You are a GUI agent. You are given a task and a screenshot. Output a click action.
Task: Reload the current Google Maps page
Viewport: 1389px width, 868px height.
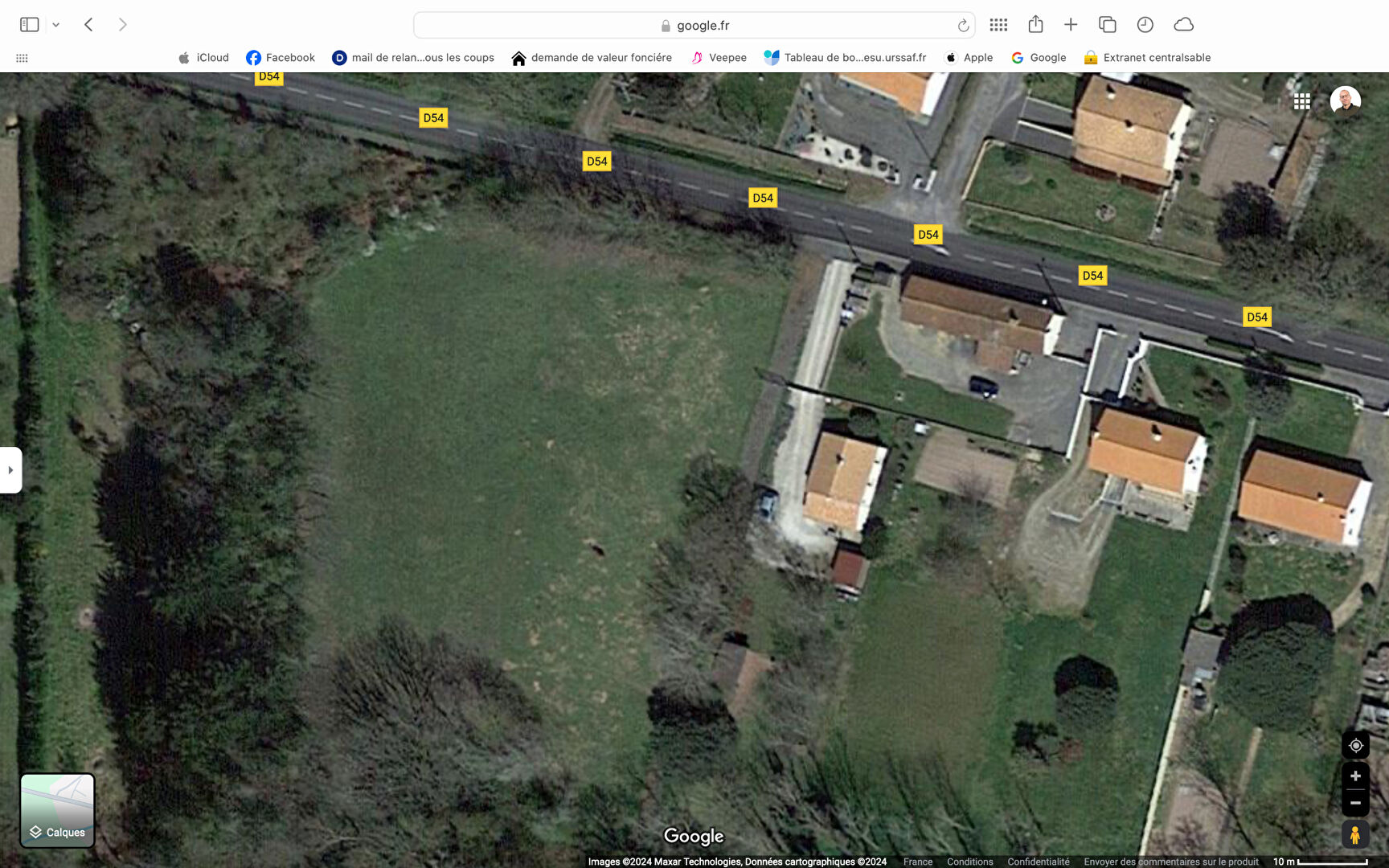click(x=962, y=25)
